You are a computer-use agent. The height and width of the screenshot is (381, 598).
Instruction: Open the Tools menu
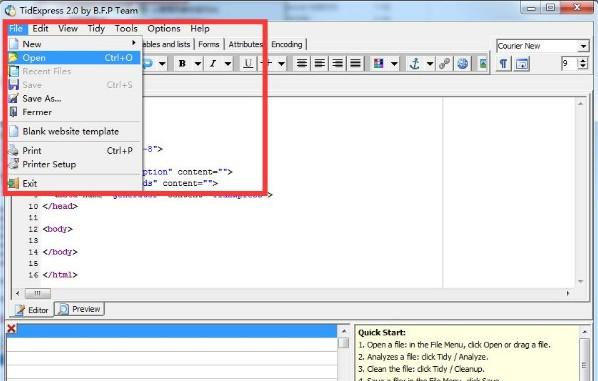pos(126,29)
